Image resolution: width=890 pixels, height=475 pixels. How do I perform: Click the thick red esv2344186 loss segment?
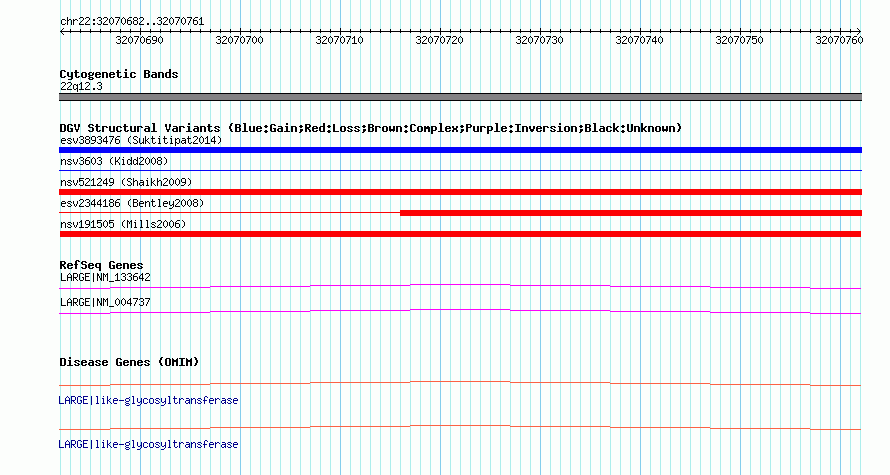pos(631,213)
